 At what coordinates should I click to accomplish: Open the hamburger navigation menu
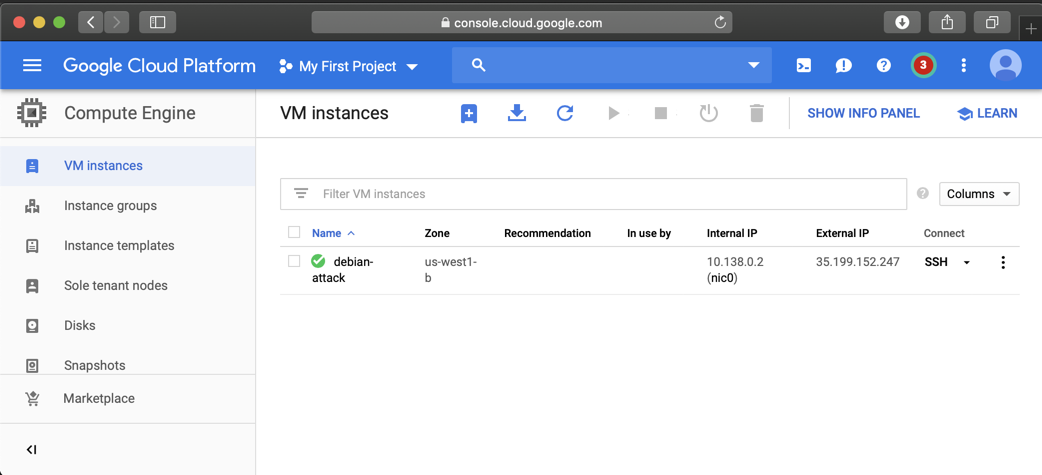[x=32, y=66]
